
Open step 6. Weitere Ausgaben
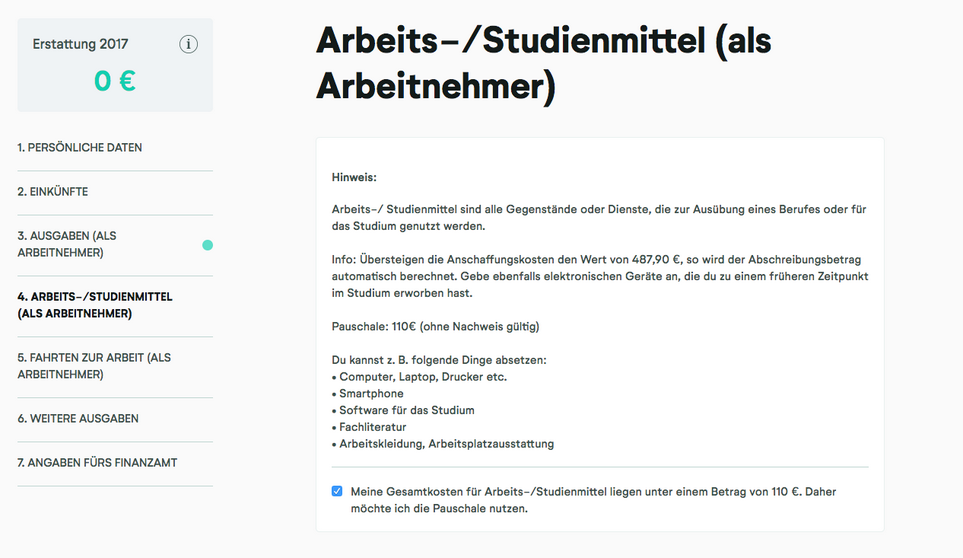pyautogui.click(x=78, y=419)
